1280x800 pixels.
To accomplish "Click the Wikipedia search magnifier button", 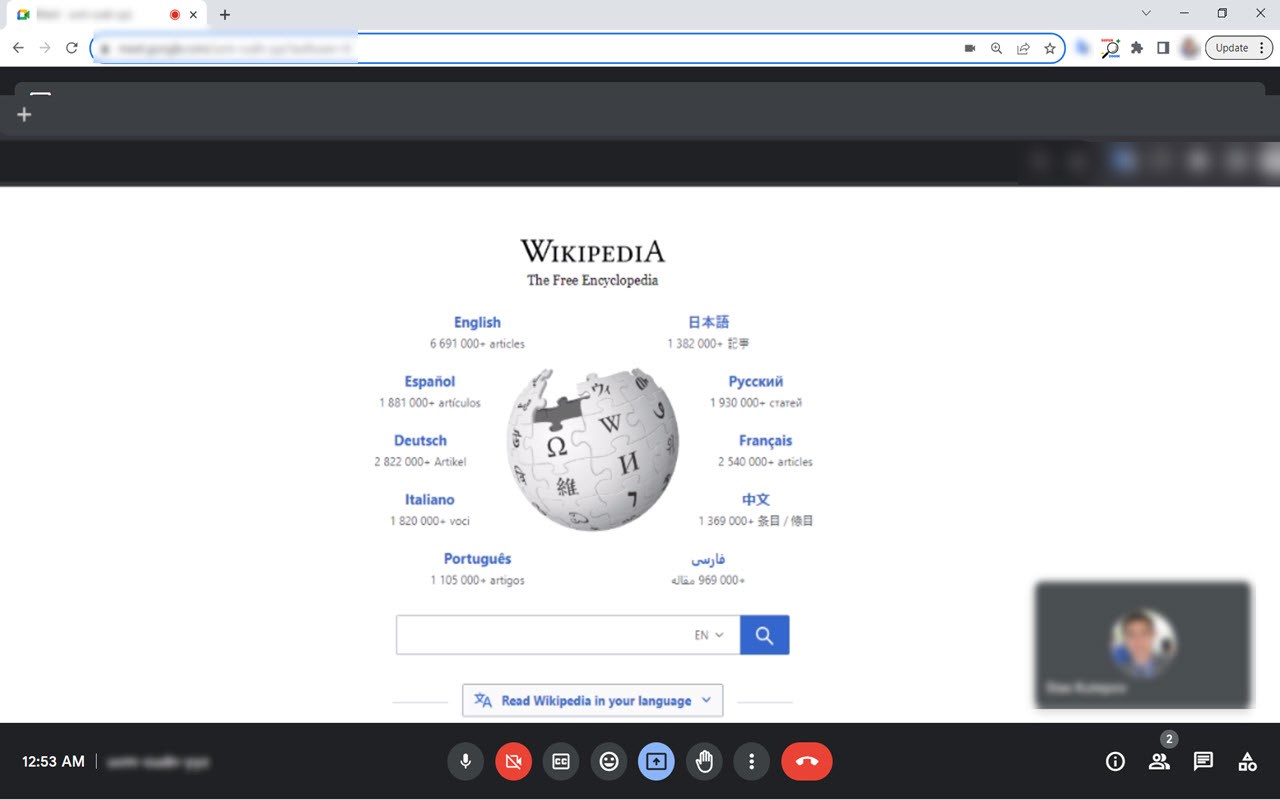I will [x=764, y=635].
